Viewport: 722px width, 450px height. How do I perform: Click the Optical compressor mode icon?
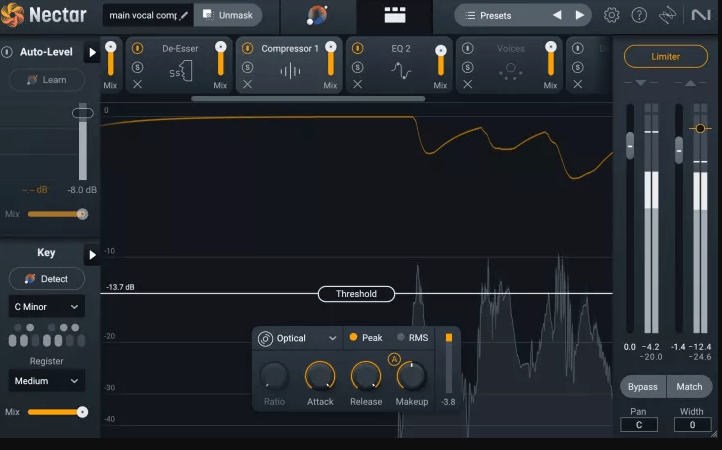[265, 339]
